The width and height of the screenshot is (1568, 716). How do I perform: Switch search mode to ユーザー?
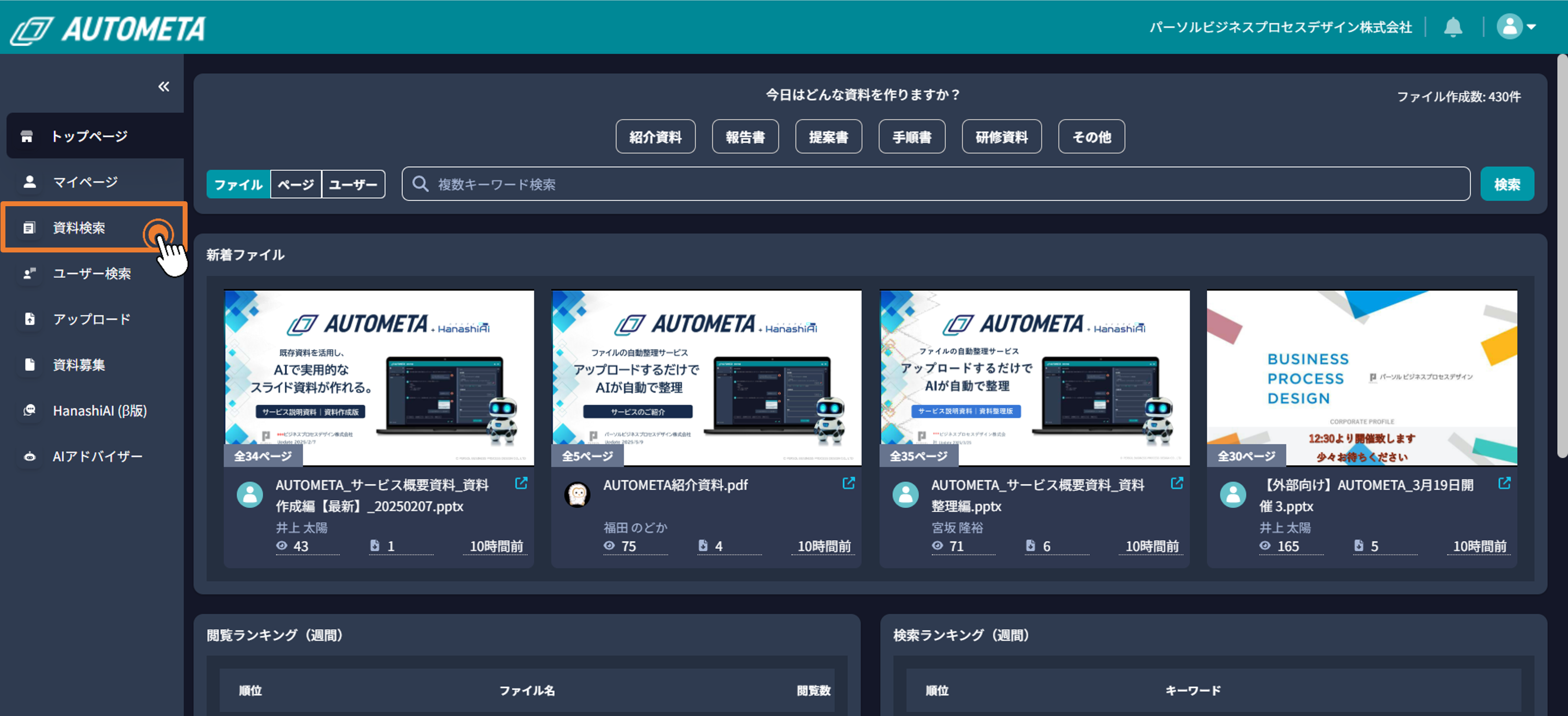pyautogui.click(x=353, y=185)
